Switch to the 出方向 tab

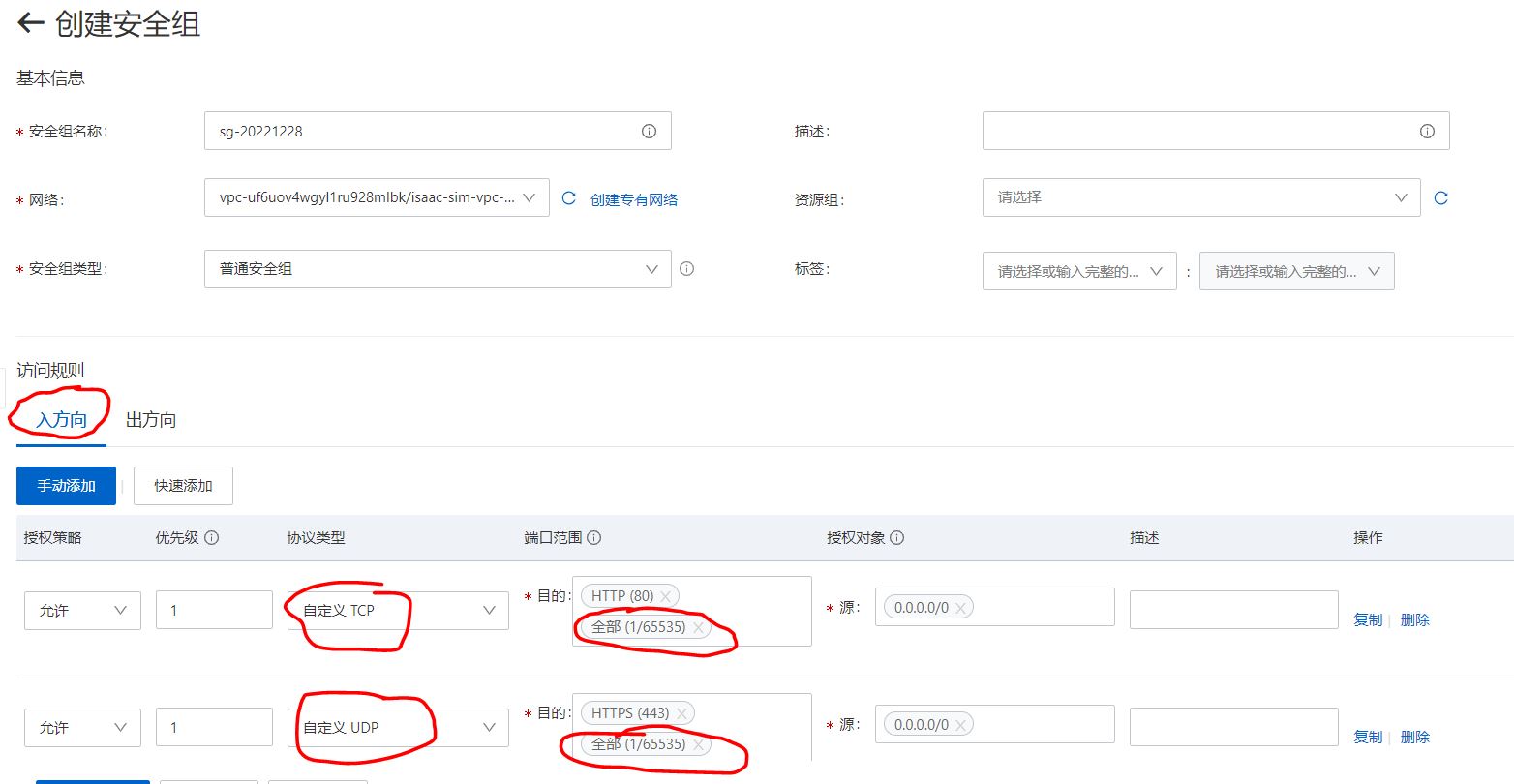[151, 419]
